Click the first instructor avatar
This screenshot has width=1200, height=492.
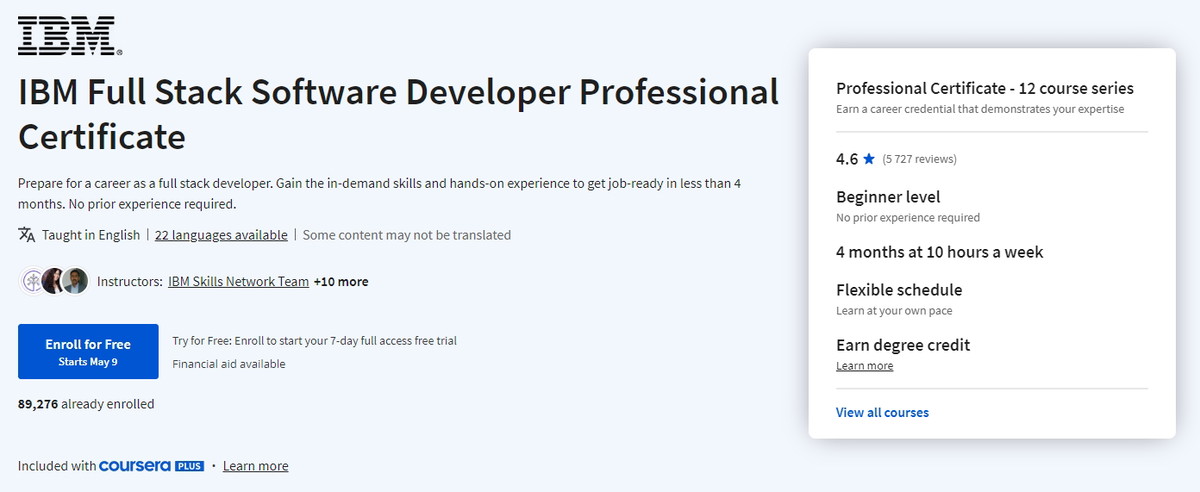(33, 281)
